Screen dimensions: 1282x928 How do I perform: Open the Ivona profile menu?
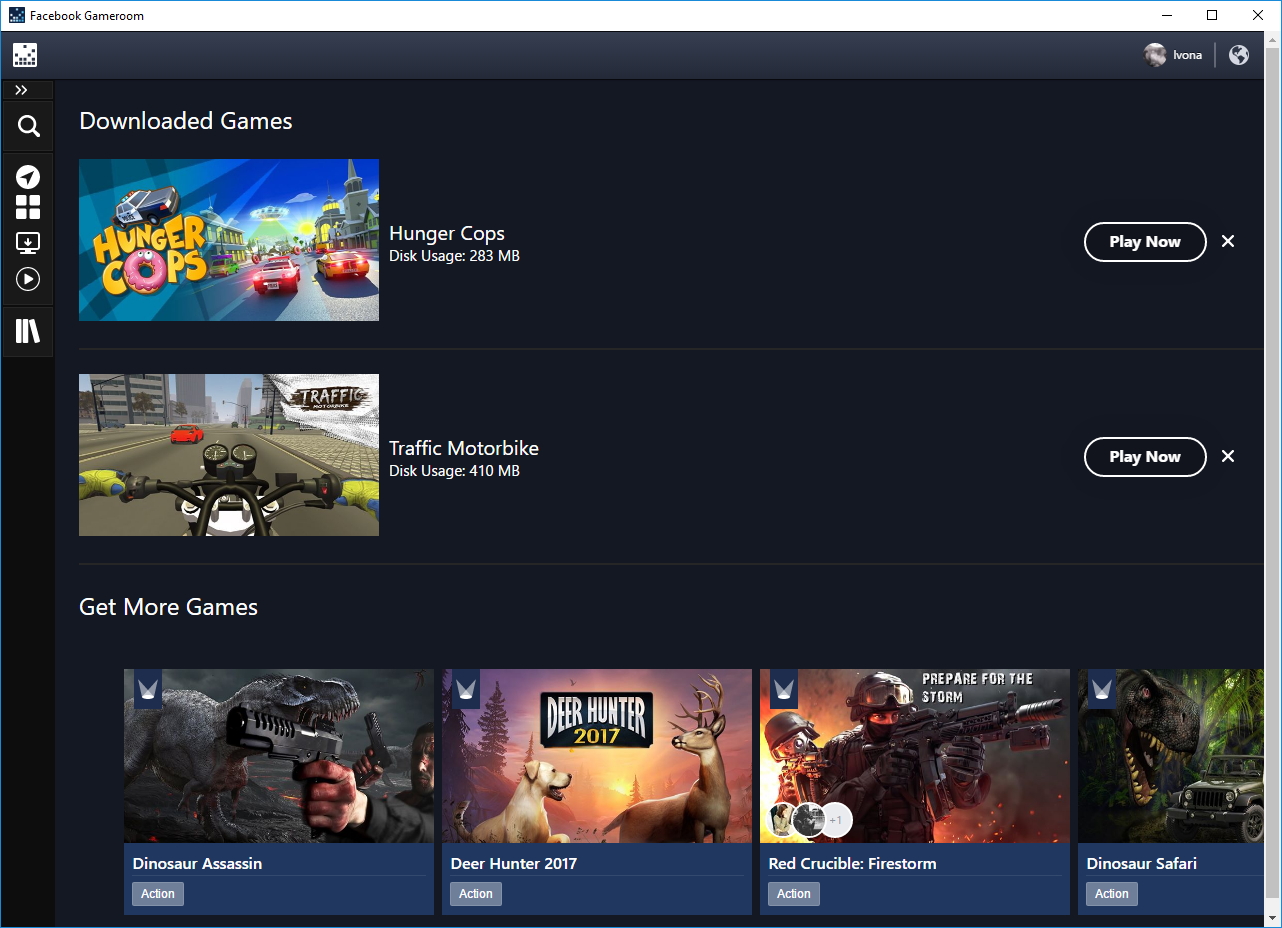pos(1173,55)
